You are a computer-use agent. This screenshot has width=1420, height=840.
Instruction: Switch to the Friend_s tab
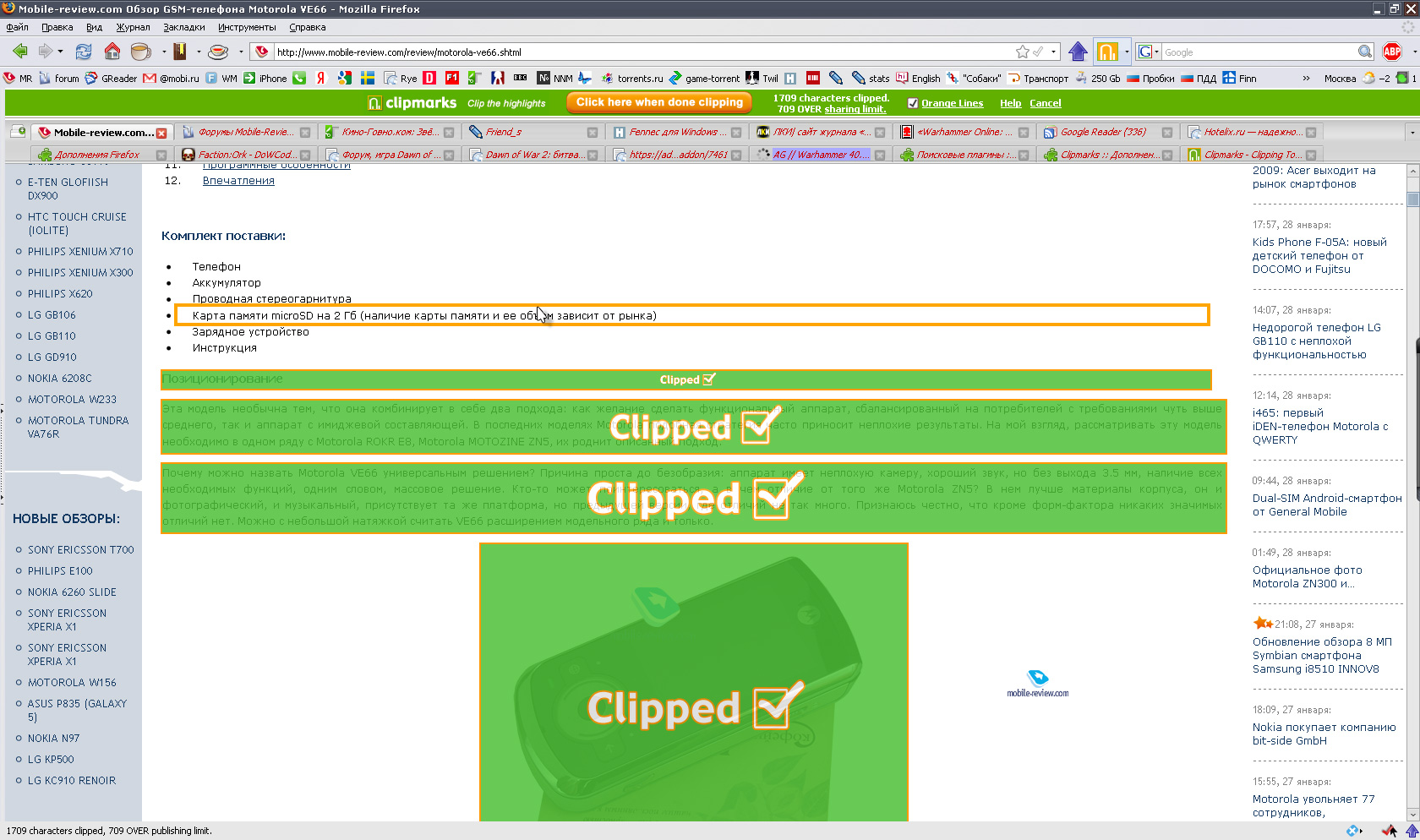[x=532, y=132]
